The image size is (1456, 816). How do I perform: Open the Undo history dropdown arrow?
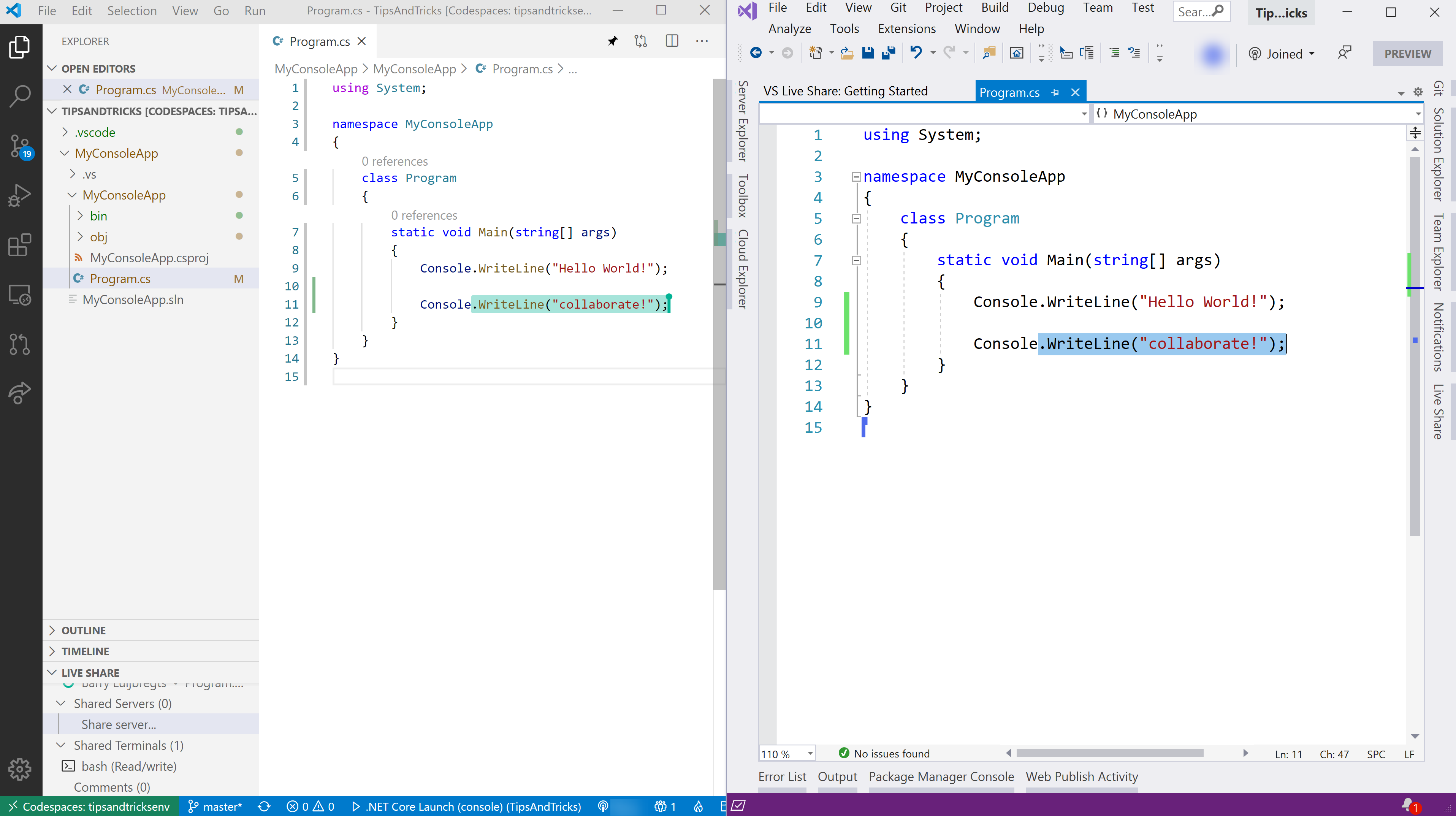[933, 53]
